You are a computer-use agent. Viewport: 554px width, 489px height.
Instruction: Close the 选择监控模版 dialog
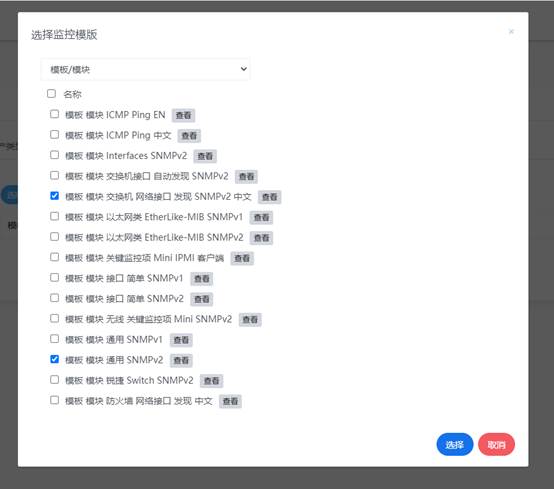[511, 31]
